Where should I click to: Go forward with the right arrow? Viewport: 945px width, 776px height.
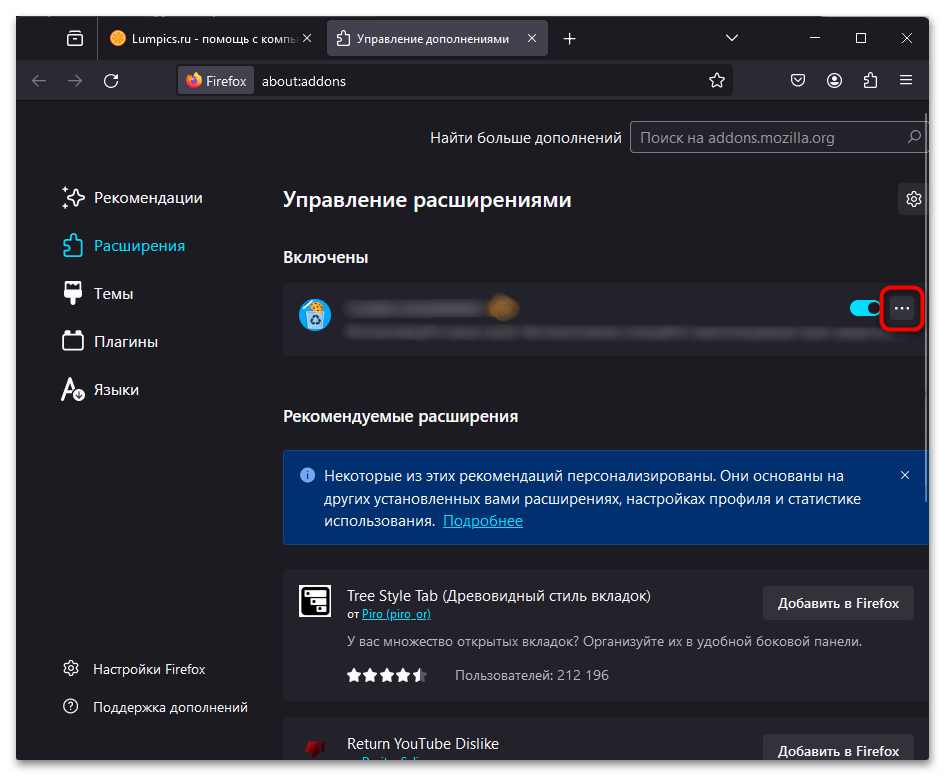[75, 81]
